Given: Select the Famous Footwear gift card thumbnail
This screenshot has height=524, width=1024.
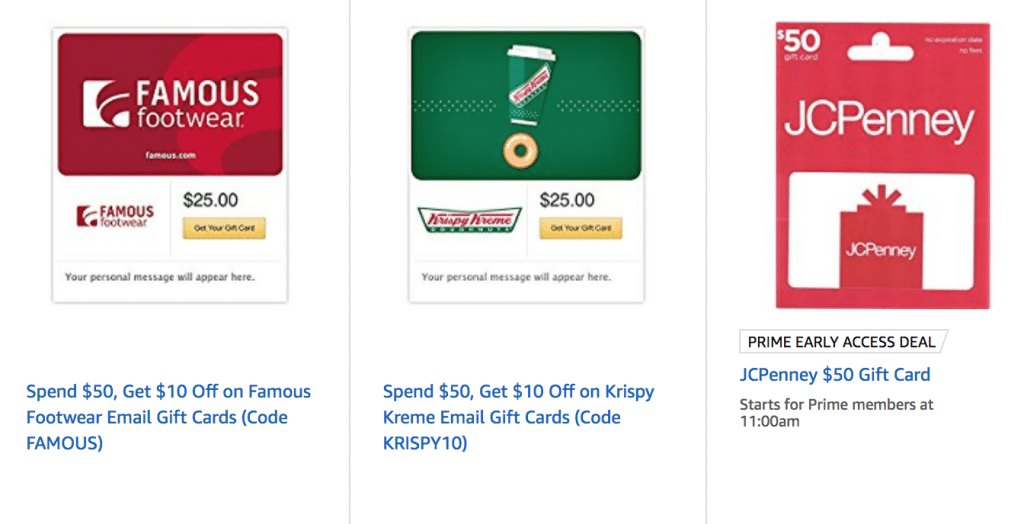Looking at the screenshot, I should pos(169,165).
